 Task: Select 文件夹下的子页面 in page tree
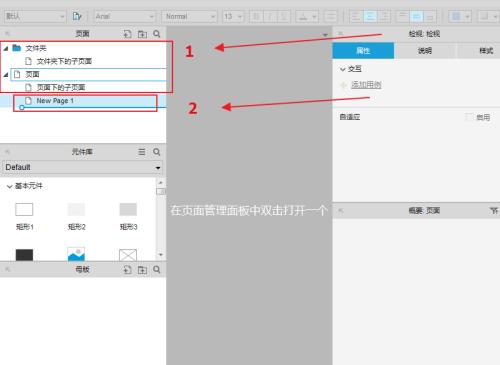64,61
